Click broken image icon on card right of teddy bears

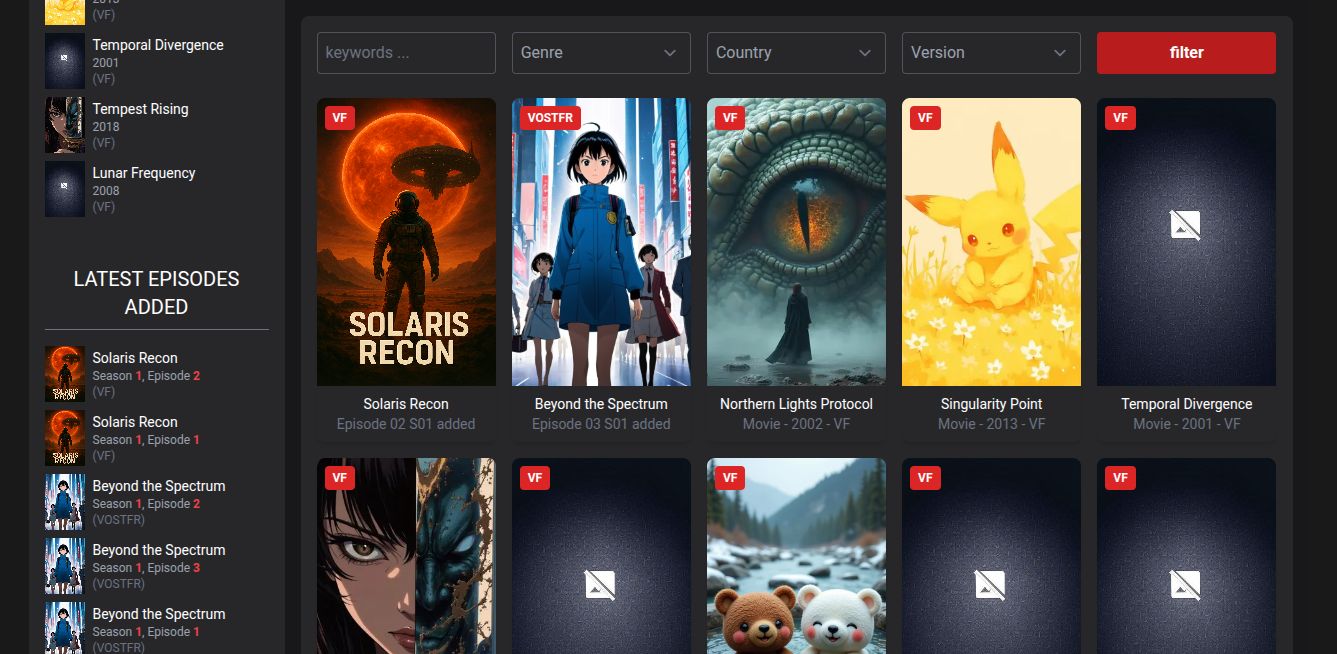pyautogui.click(x=991, y=585)
